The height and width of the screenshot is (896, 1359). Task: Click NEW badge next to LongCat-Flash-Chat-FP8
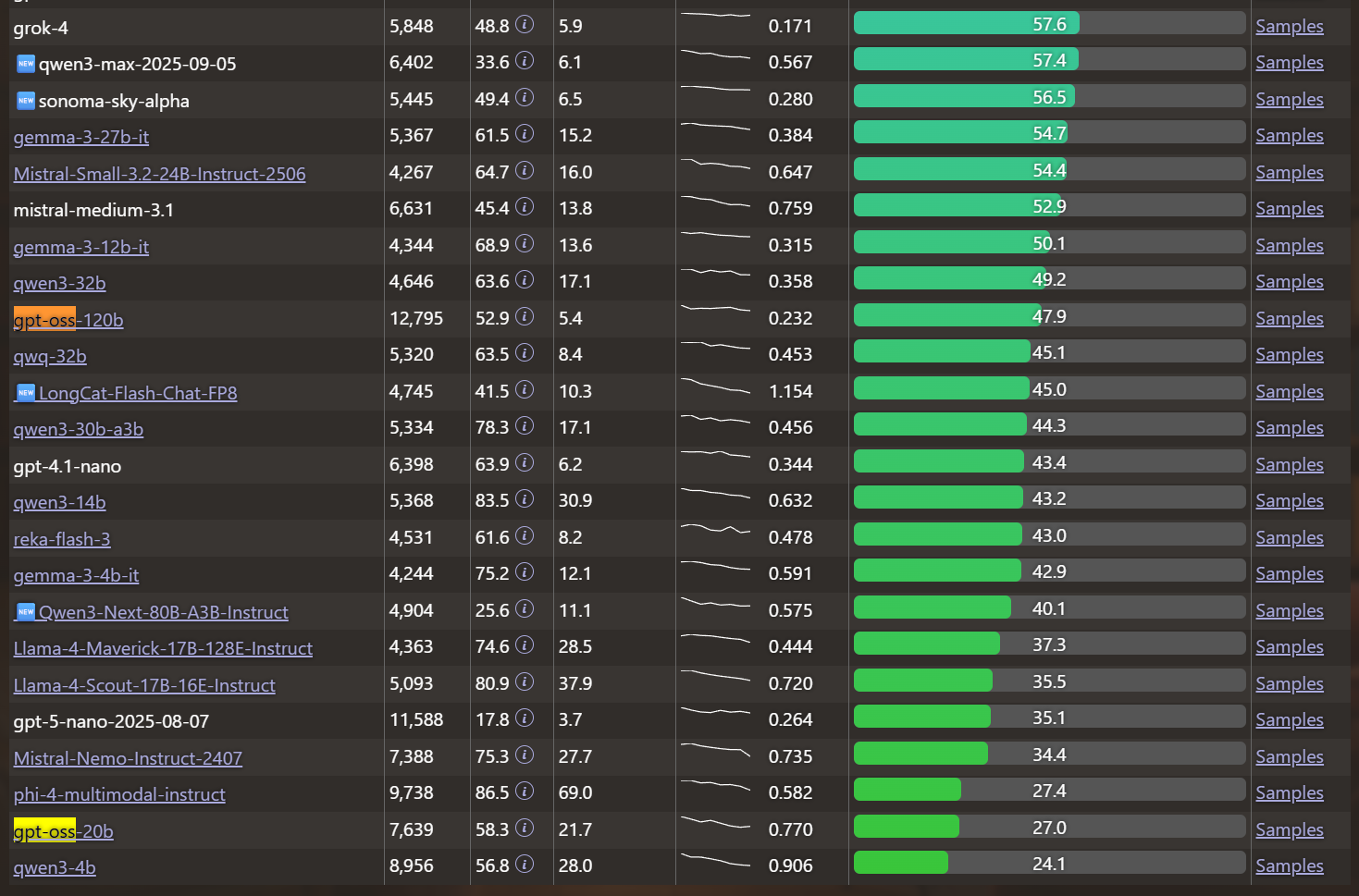coord(26,393)
